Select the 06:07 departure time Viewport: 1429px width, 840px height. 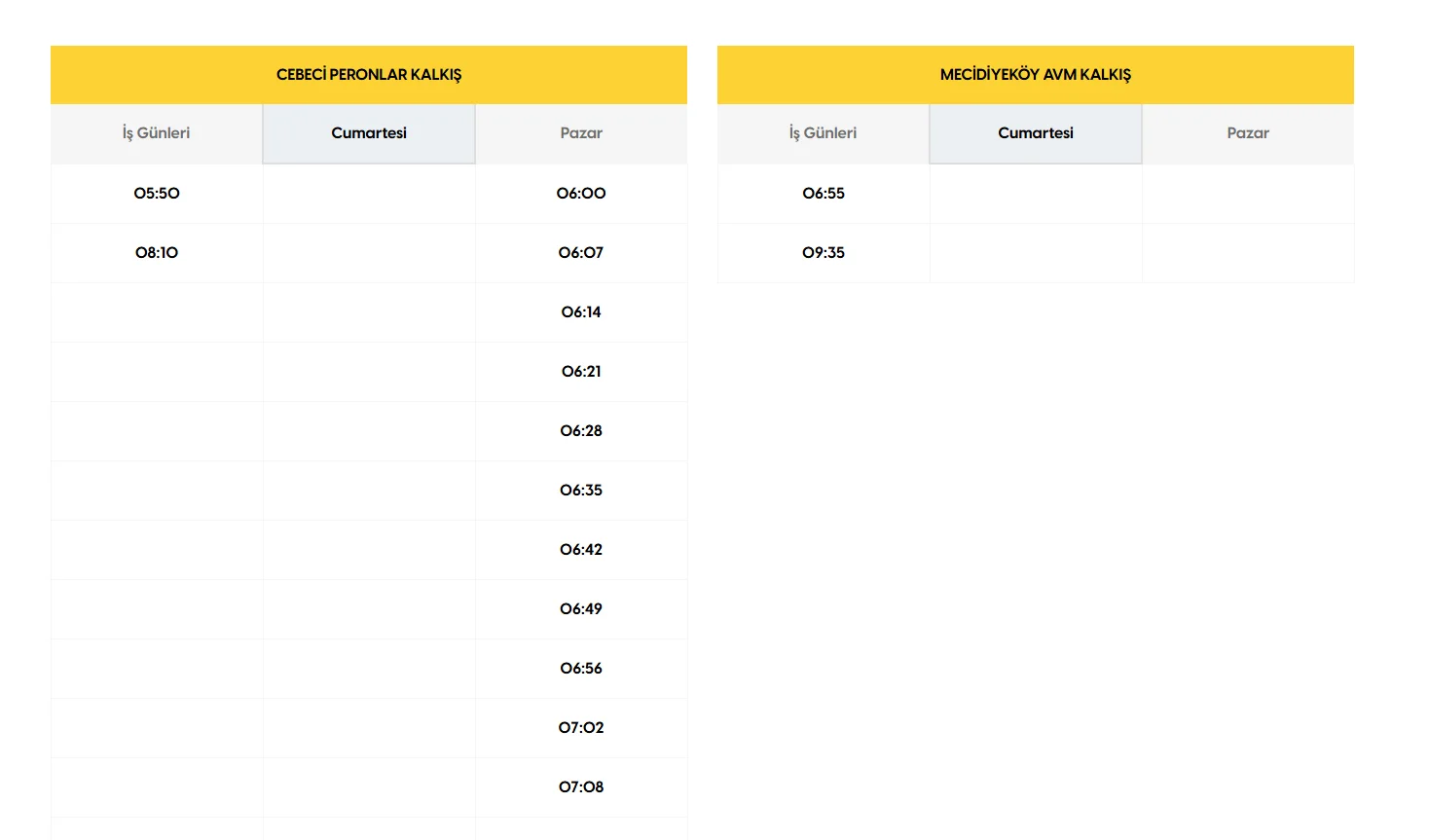581,253
